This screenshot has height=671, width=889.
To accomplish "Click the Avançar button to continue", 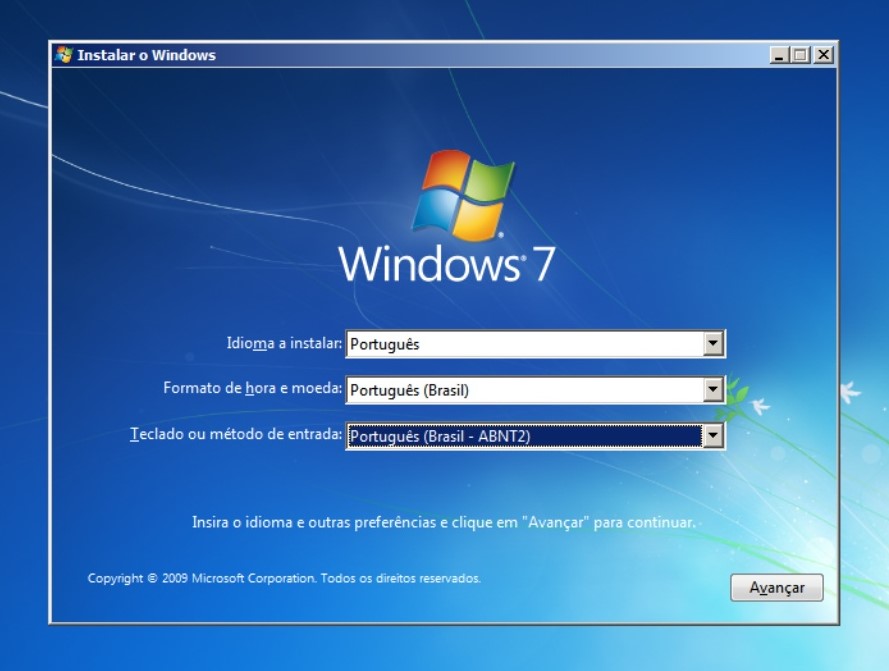I will (x=776, y=587).
